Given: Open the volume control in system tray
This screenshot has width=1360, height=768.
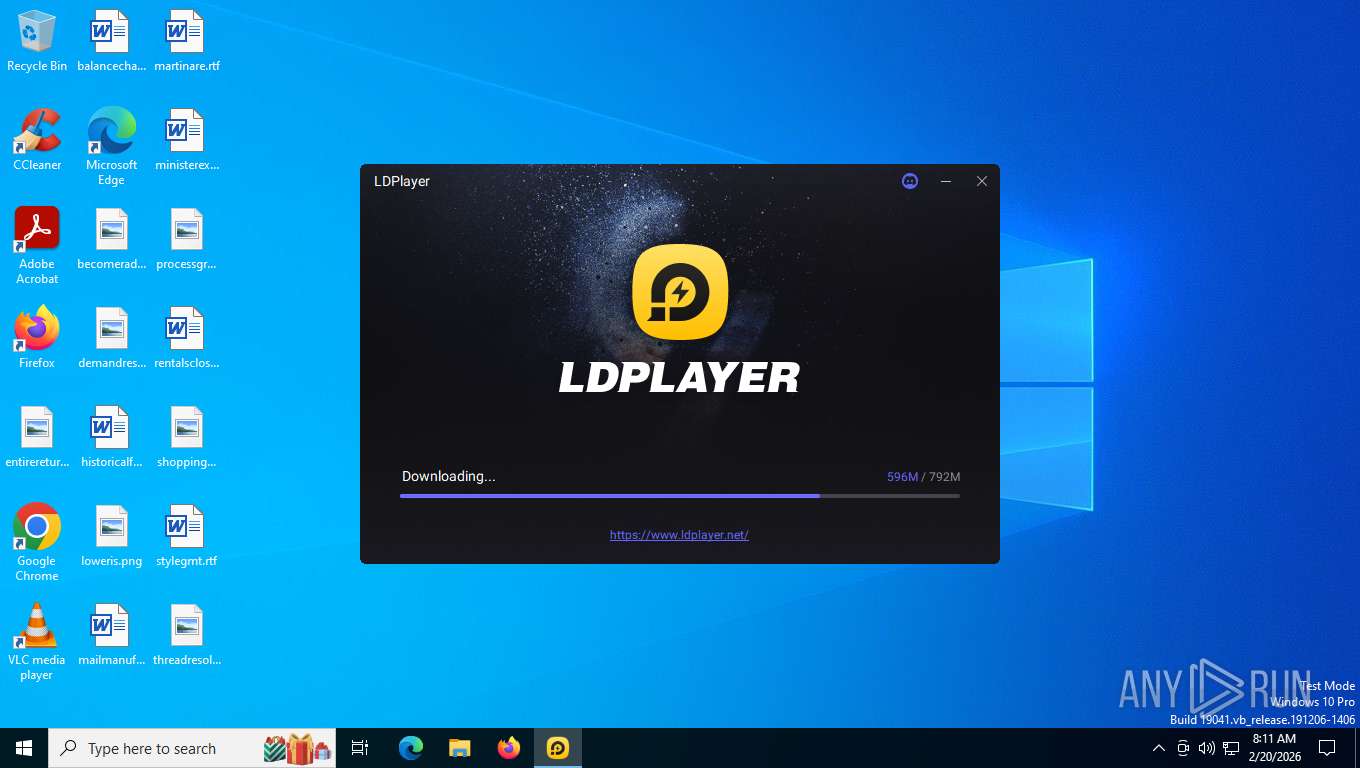Looking at the screenshot, I should [x=1207, y=748].
